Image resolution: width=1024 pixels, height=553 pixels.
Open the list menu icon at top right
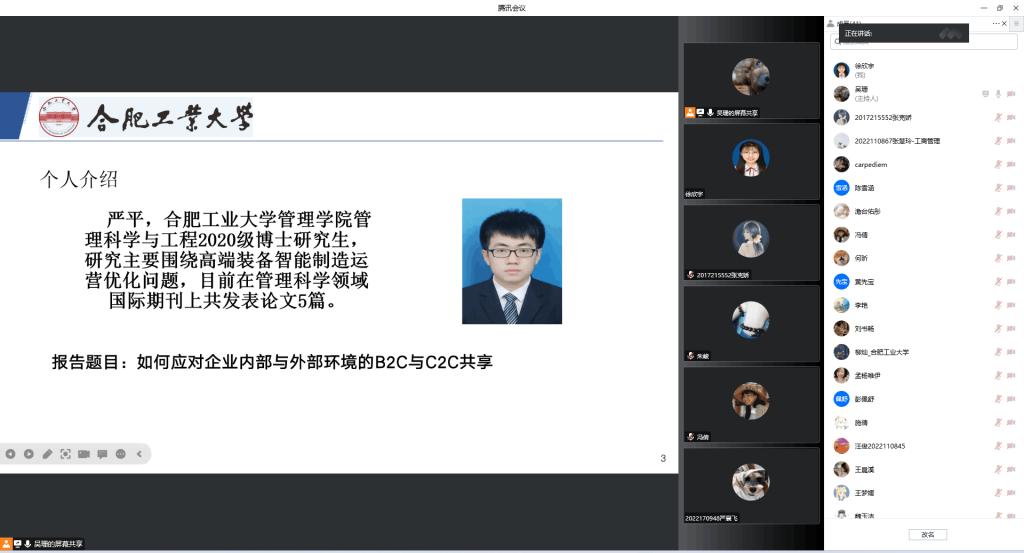1016,22
